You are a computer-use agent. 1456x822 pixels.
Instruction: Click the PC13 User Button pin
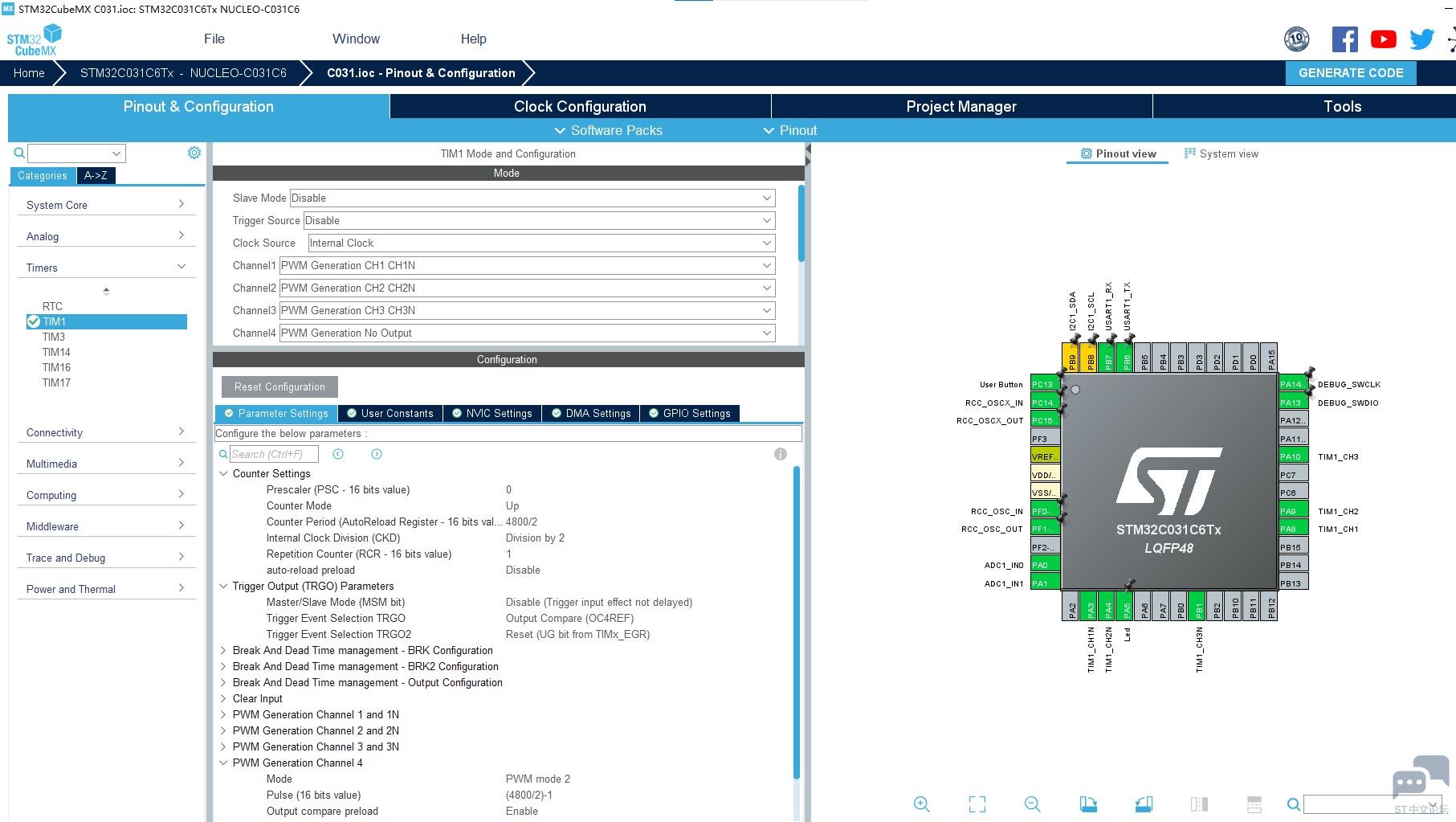click(x=1045, y=384)
